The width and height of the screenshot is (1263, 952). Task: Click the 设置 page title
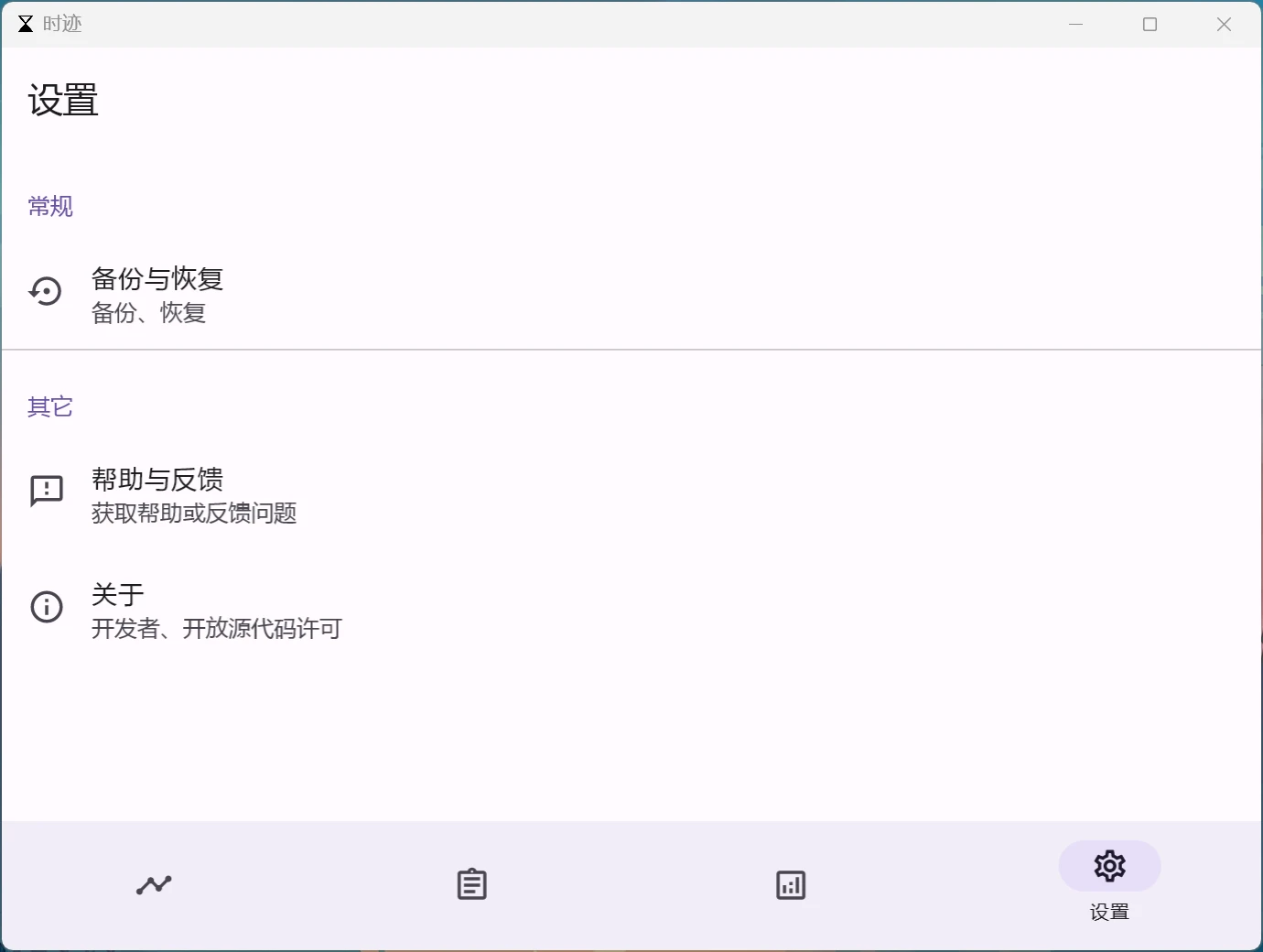[x=62, y=101]
